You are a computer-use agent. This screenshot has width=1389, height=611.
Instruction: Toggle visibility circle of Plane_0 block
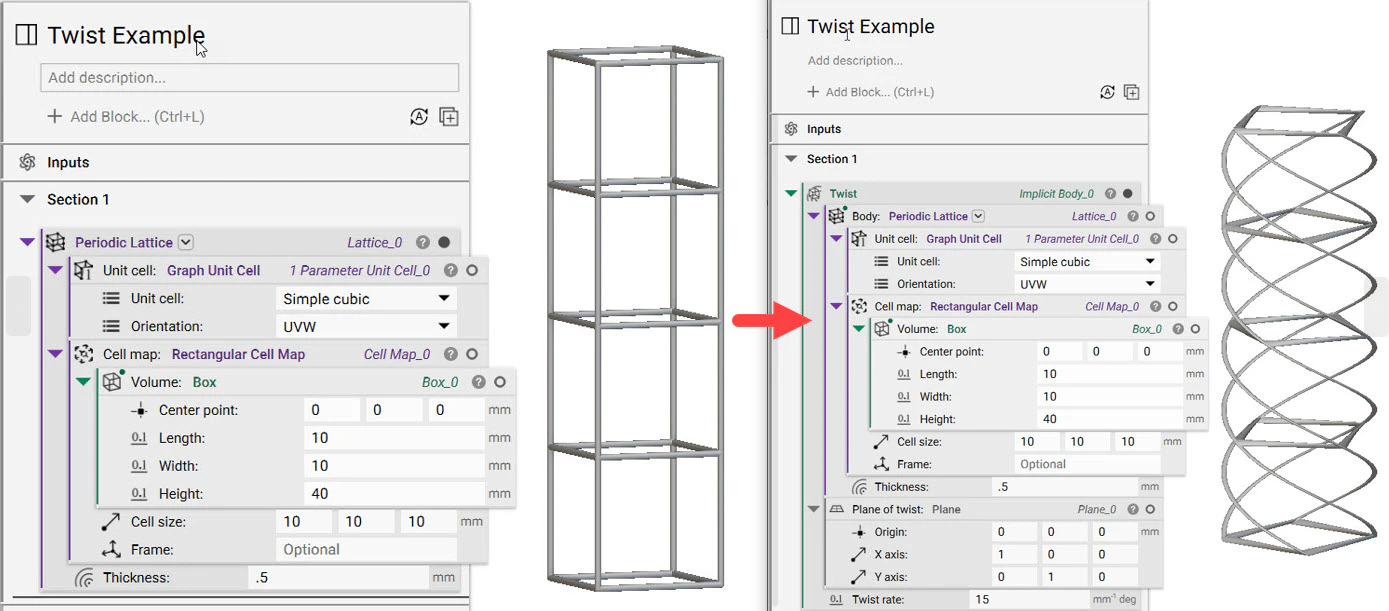tap(1150, 509)
